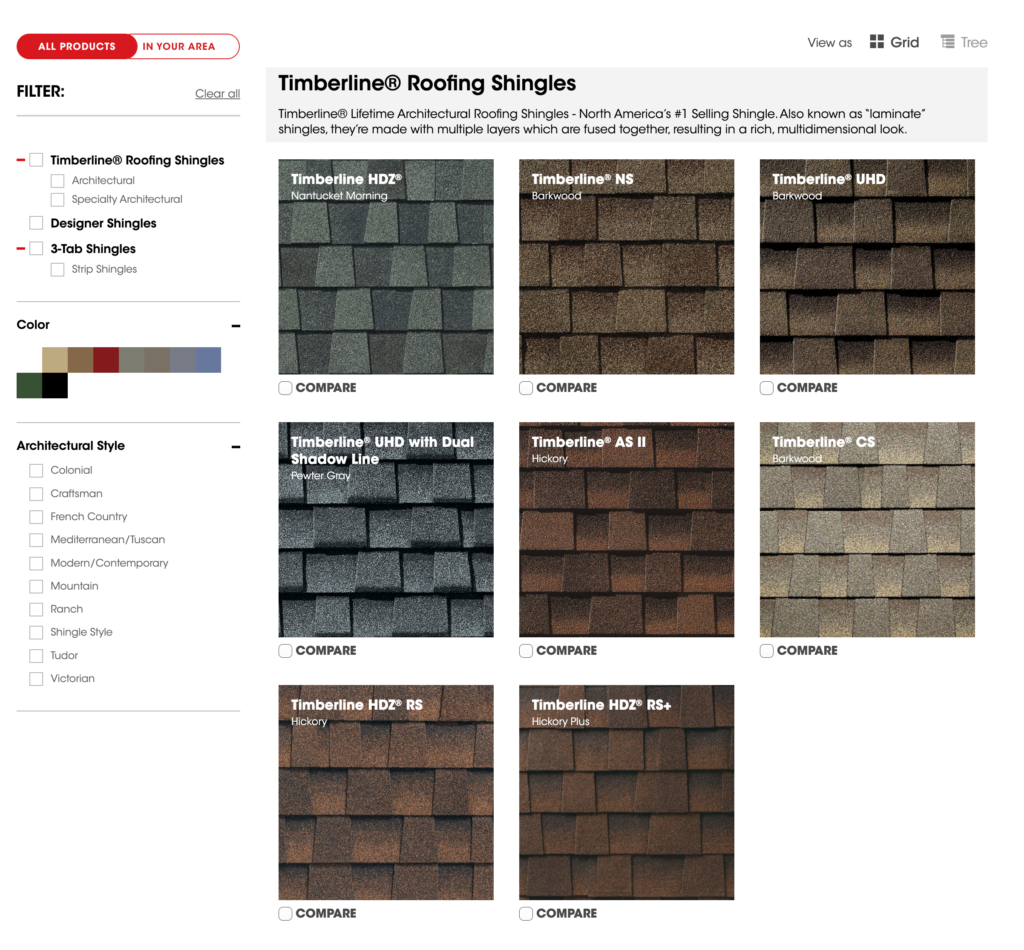This screenshot has width=1024, height=950.
Task: Enable the Mountain style filter
Action: point(36,586)
